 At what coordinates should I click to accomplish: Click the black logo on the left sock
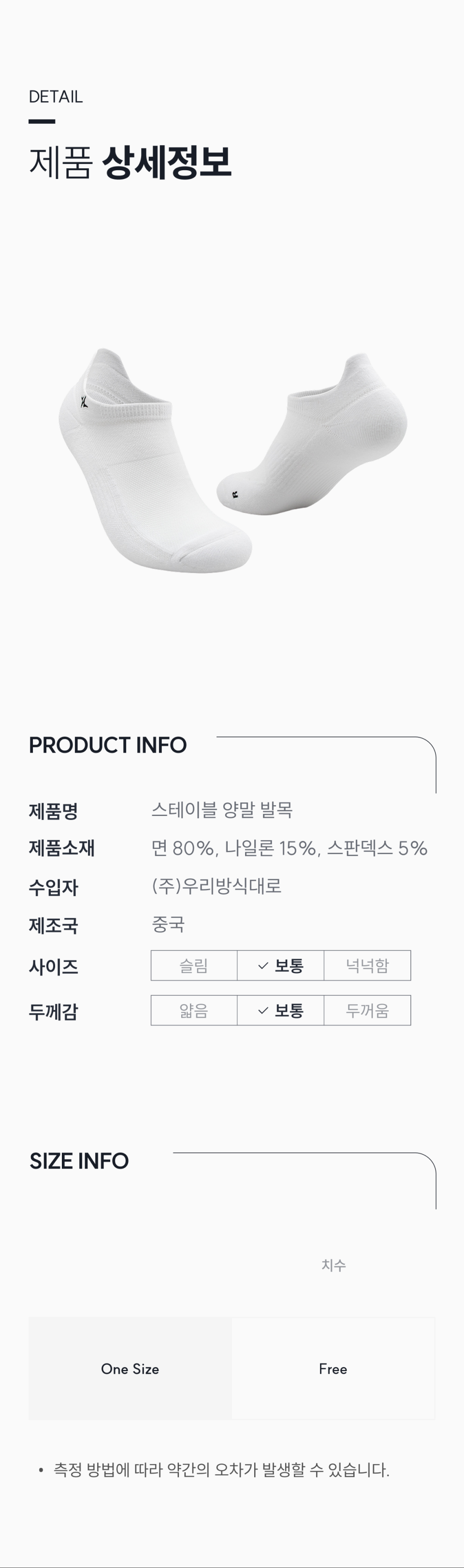coord(84,401)
